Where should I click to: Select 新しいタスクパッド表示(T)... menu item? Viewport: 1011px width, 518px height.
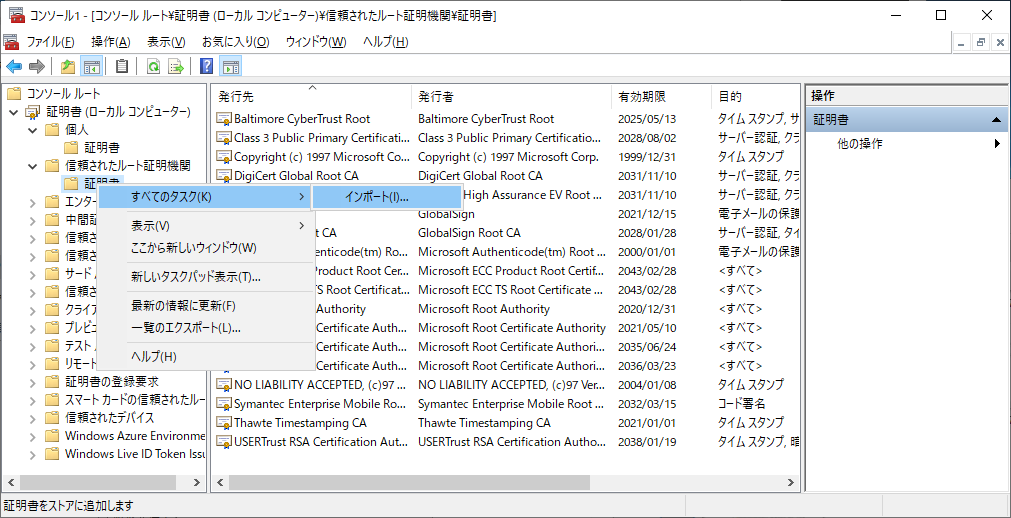(205, 277)
